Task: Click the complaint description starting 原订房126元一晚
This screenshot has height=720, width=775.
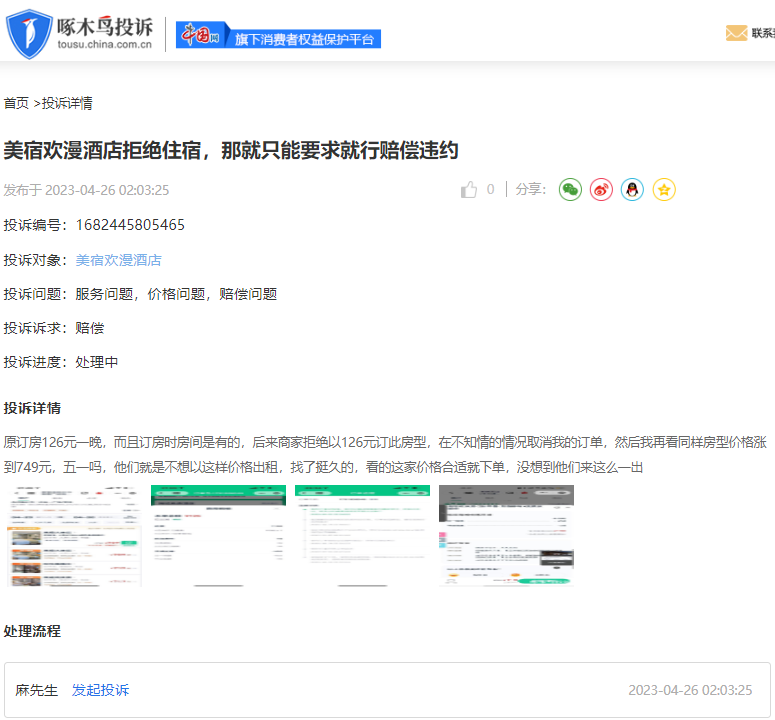Action: click(x=385, y=455)
